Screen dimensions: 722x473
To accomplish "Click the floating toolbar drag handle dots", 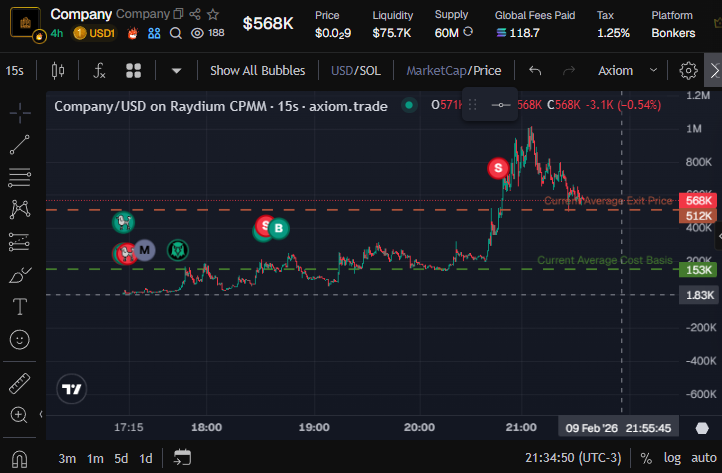I will tap(472, 105).
